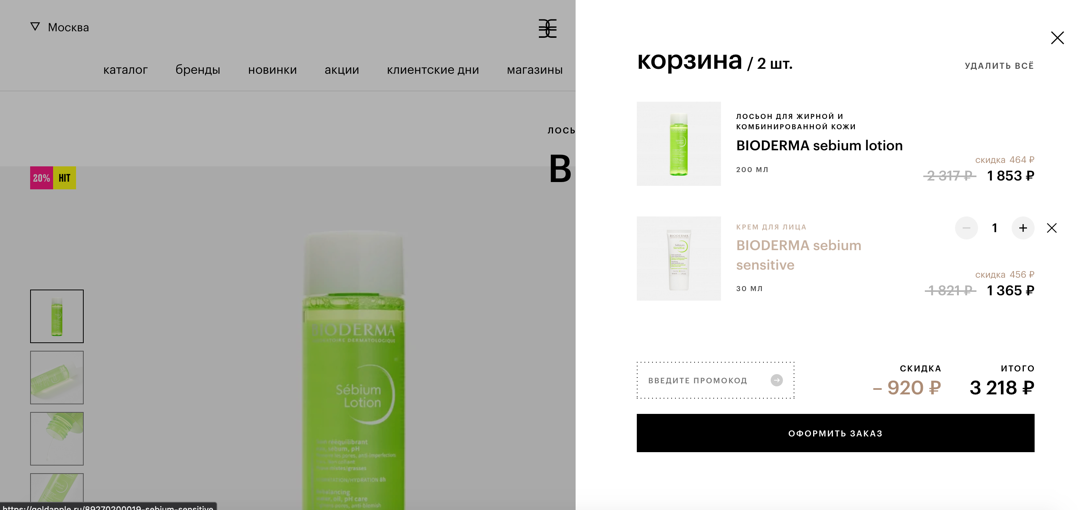Click the Gold Apple logo icon

coord(547,28)
